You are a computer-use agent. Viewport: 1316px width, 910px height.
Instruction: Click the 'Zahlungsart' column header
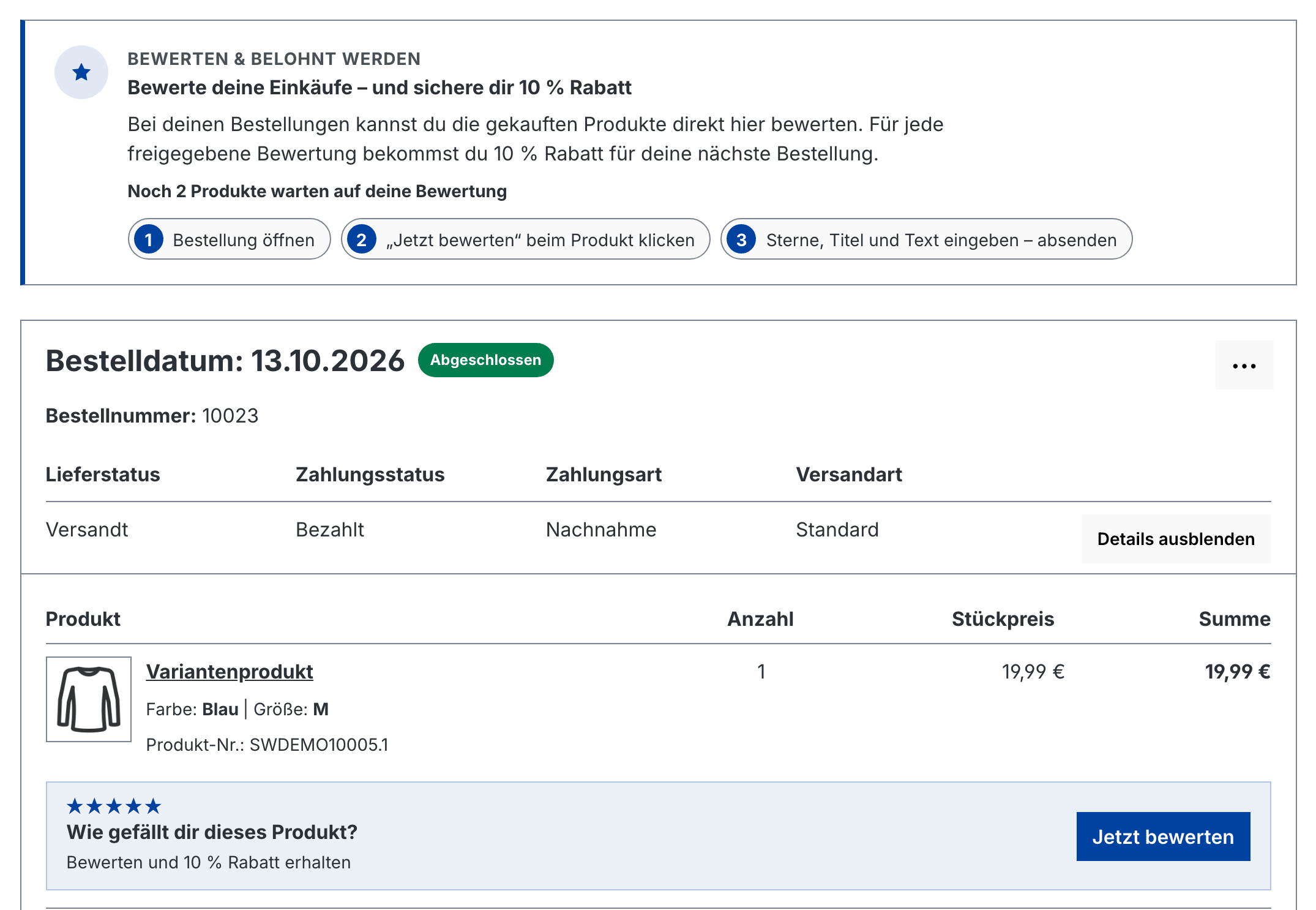click(604, 475)
